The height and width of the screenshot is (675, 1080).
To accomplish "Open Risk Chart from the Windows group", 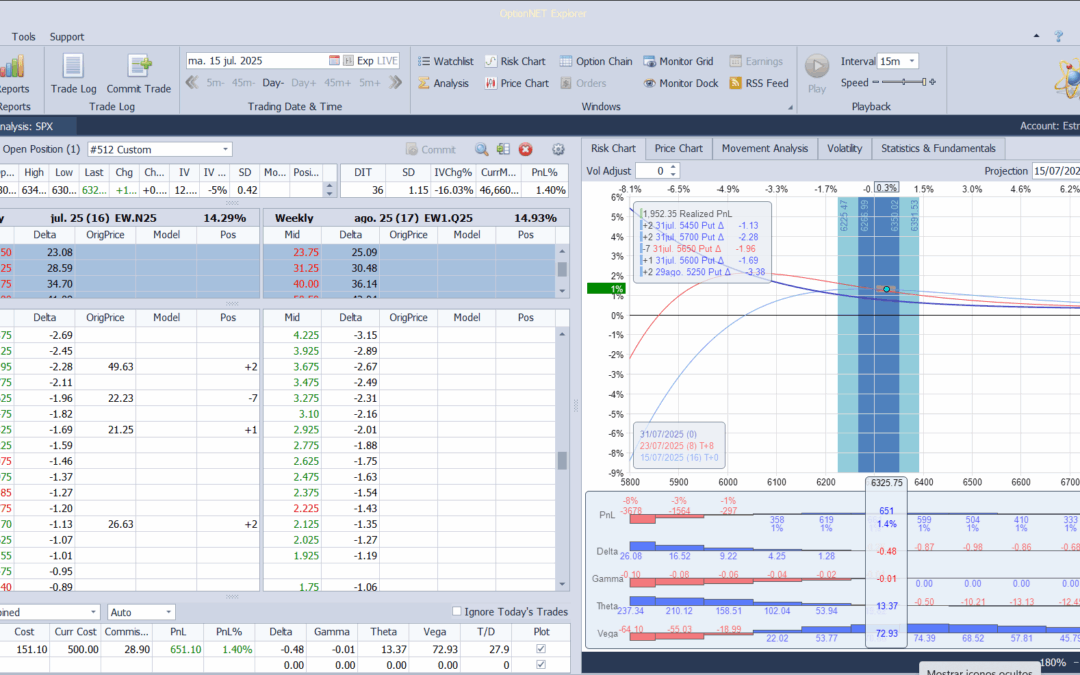I will coord(515,61).
